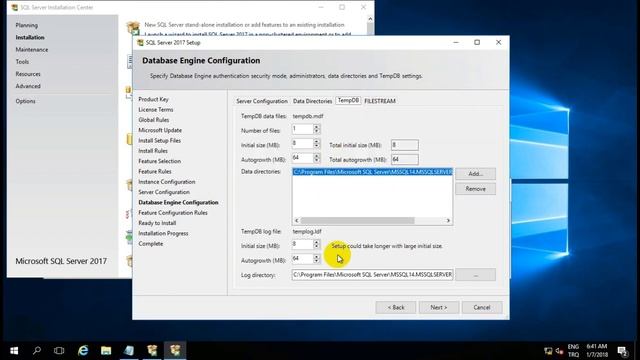Browse for log directory with ... button
Screen dimensions: 640x360
pyautogui.click(x=476, y=275)
